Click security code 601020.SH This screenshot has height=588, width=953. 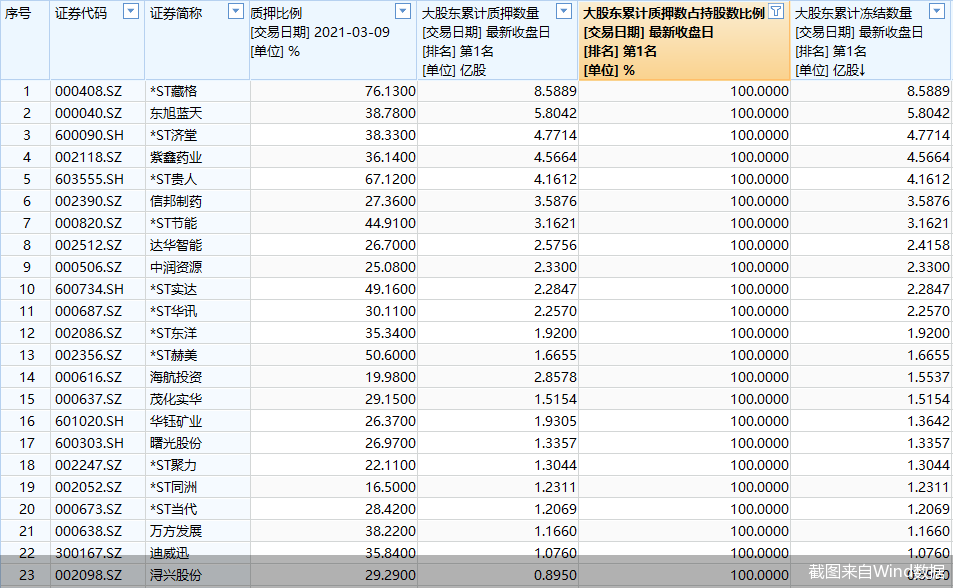tap(89, 421)
